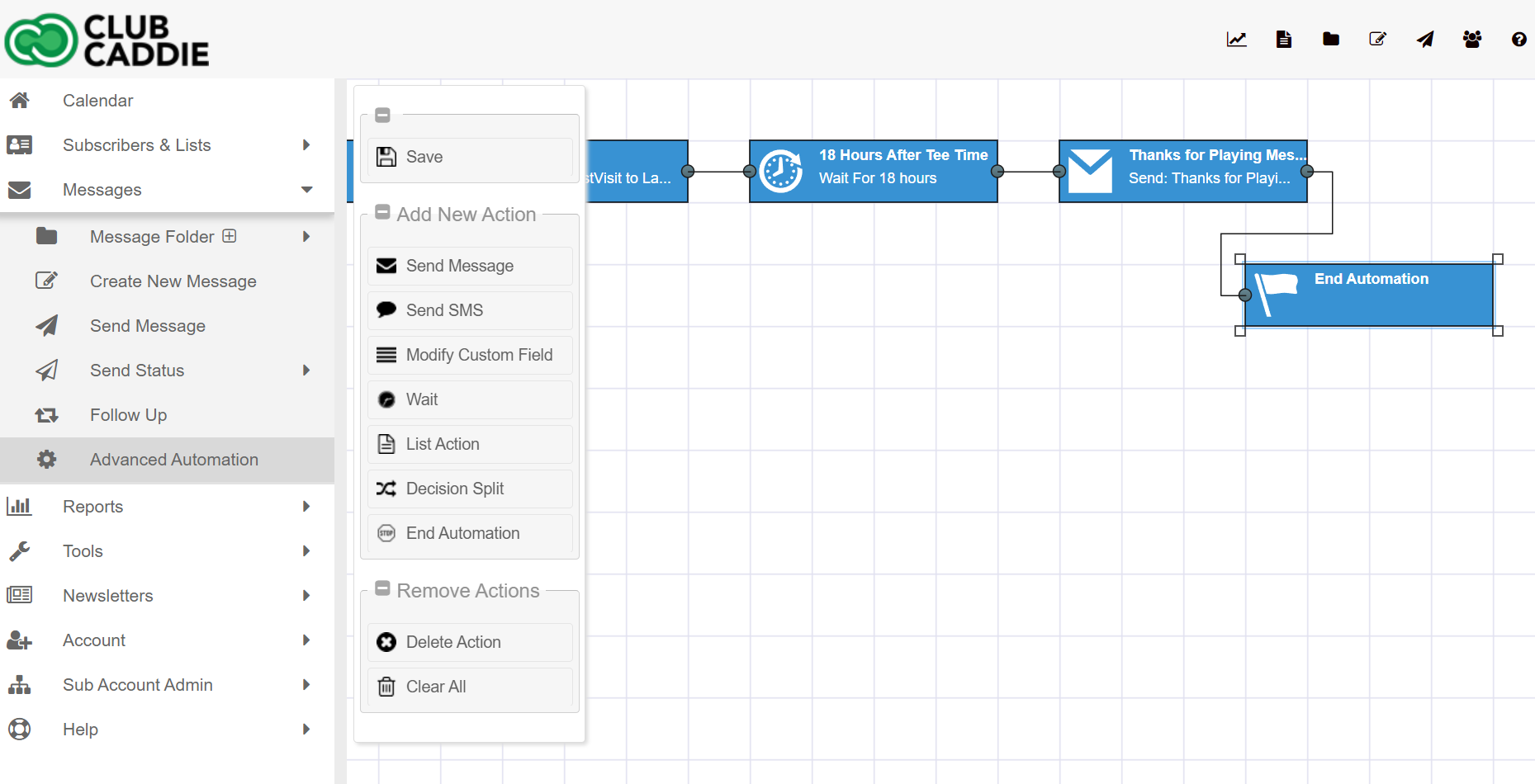
Task: Click the compose edit icon in top toolbar
Action: tap(1378, 39)
